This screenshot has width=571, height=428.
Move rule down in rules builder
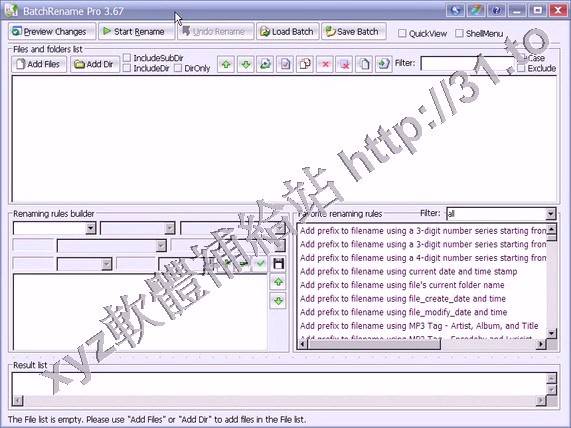coord(278,301)
